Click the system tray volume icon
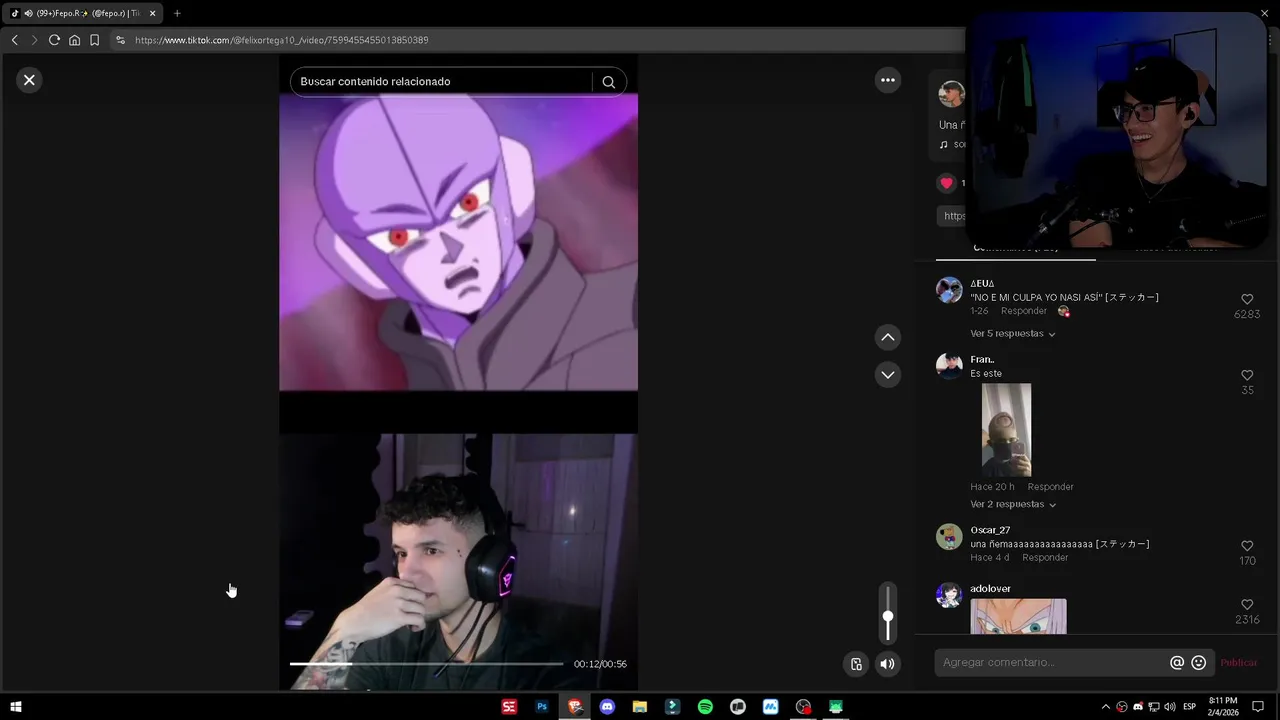 pyautogui.click(x=1170, y=707)
